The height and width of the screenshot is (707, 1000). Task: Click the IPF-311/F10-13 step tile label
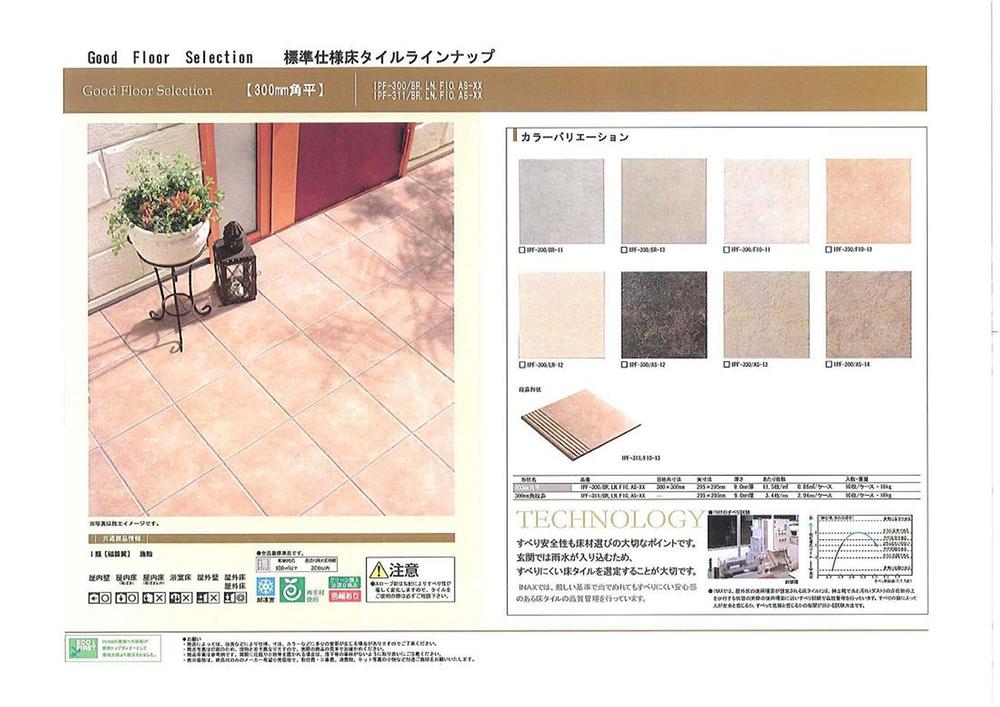coord(641,457)
